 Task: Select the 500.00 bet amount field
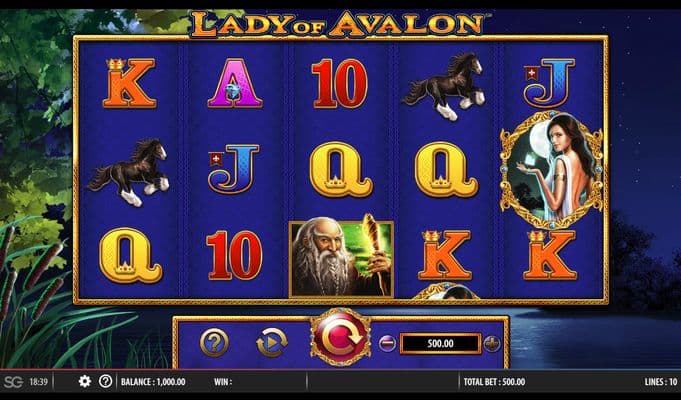440,344
